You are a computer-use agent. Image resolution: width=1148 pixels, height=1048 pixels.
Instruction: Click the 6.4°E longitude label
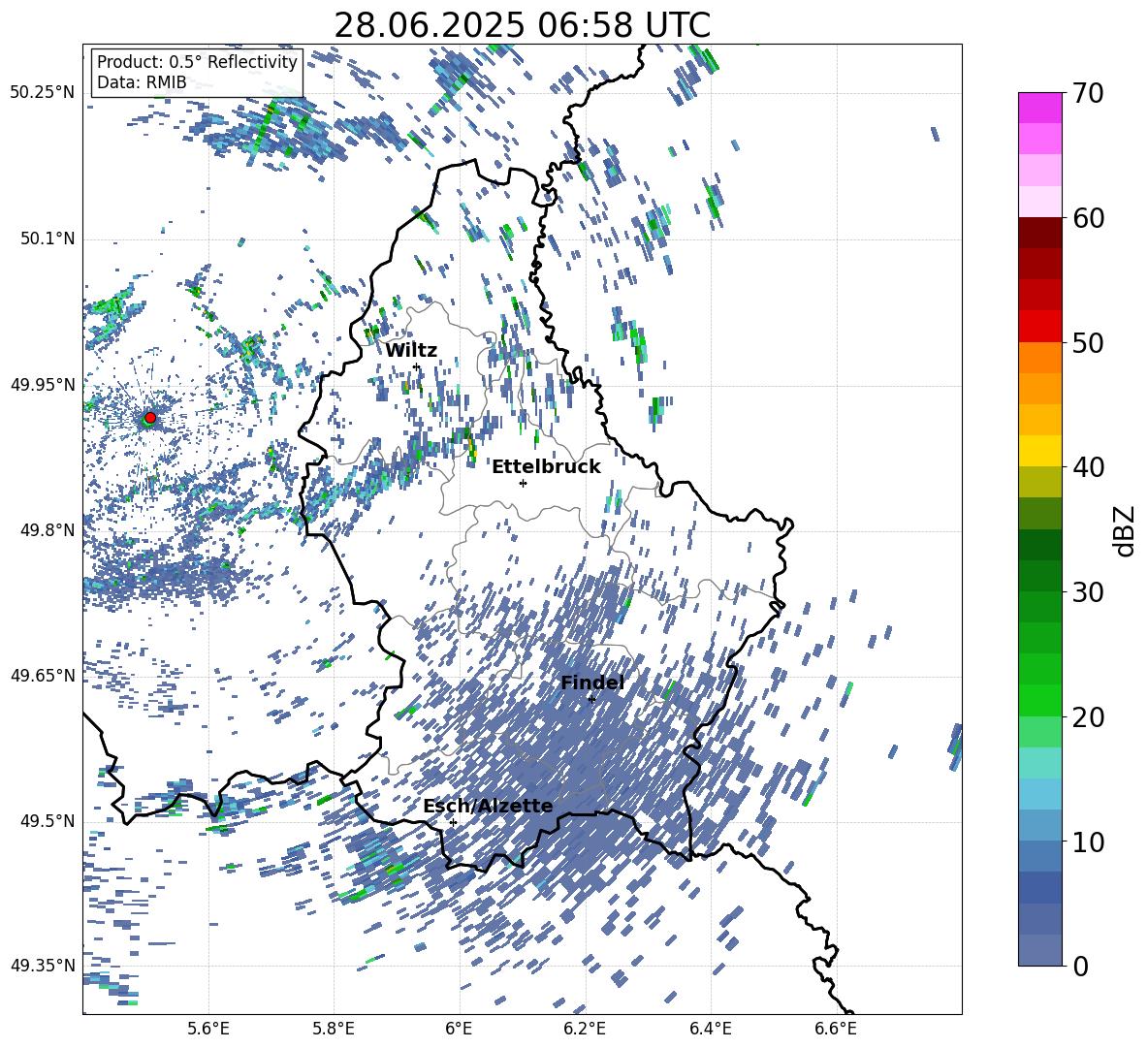pyautogui.click(x=710, y=1029)
